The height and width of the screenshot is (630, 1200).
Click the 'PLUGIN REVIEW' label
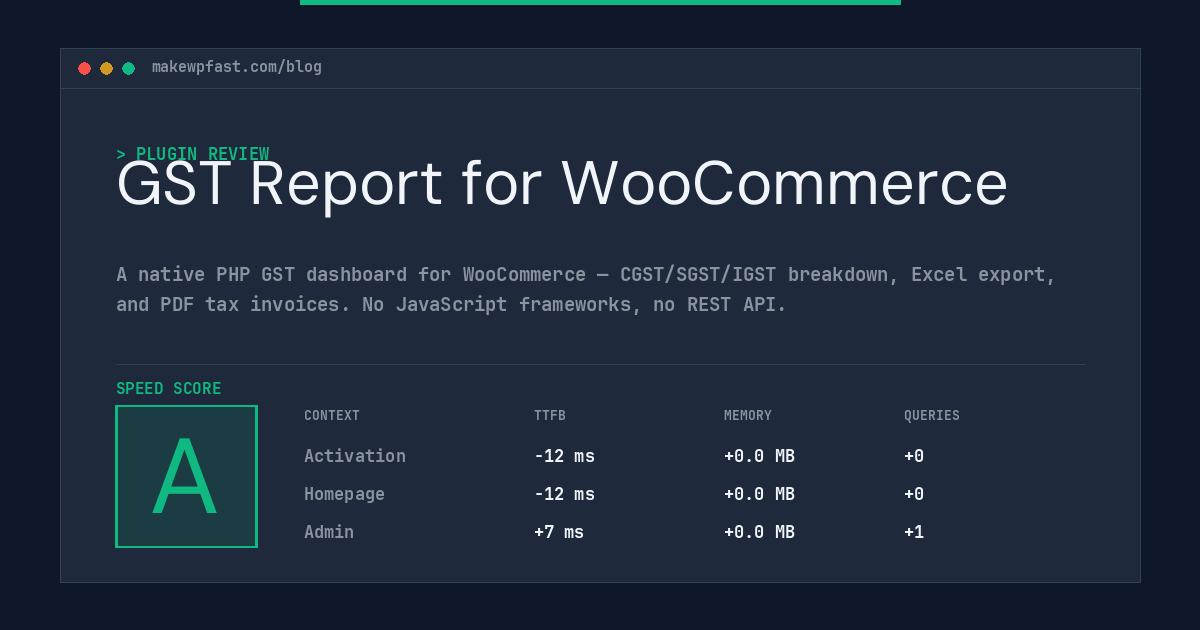[x=202, y=154]
